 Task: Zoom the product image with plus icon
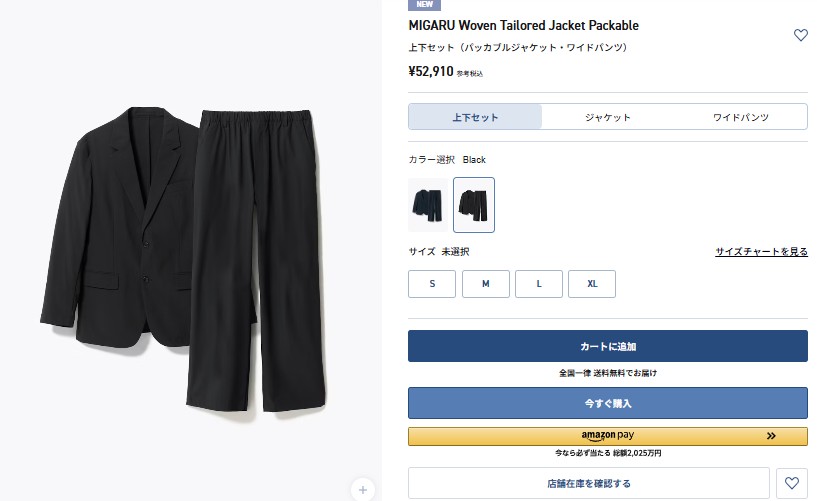pos(363,490)
